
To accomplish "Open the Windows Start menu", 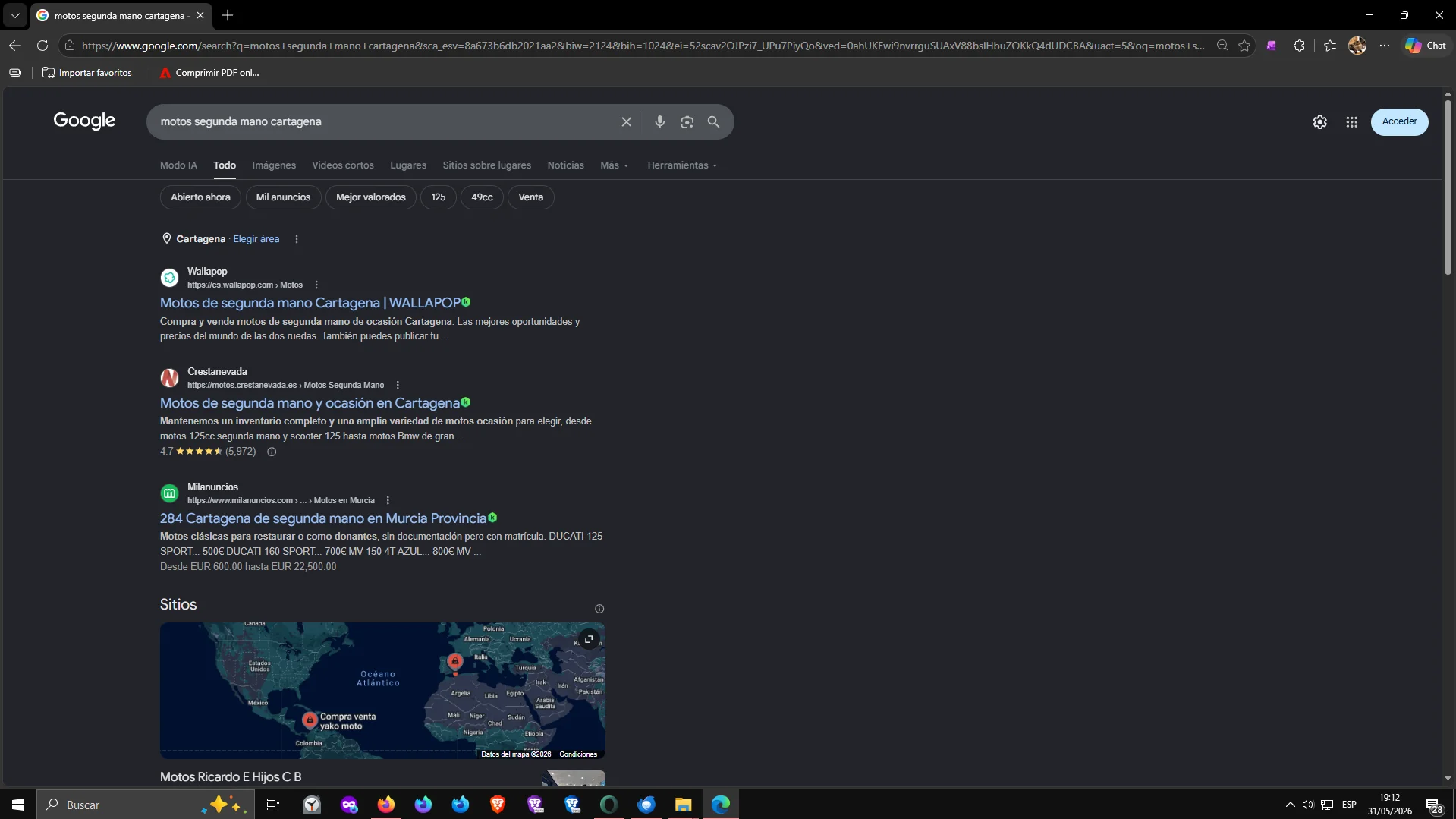I will click(18, 805).
